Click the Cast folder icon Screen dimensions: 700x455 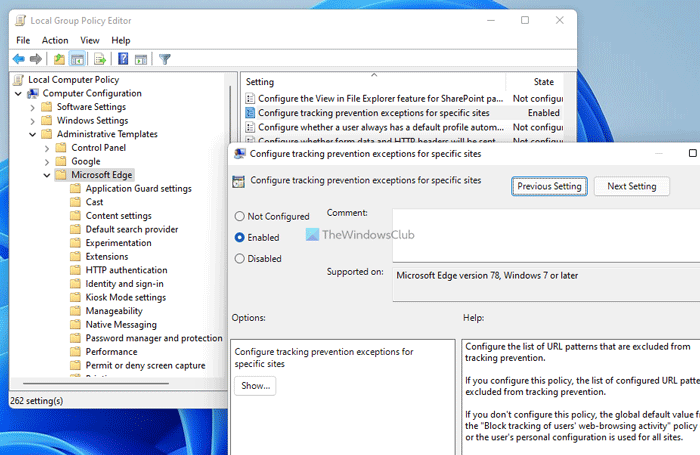75,202
